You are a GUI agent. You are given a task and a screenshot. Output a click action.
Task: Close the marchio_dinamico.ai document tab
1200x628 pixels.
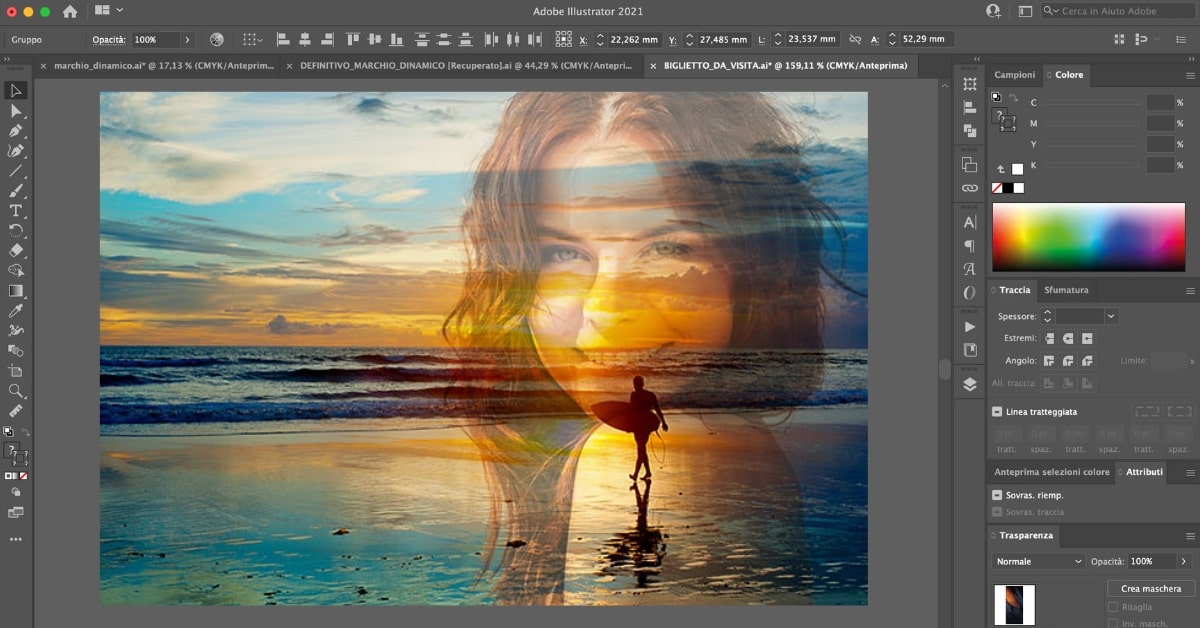(x=43, y=65)
